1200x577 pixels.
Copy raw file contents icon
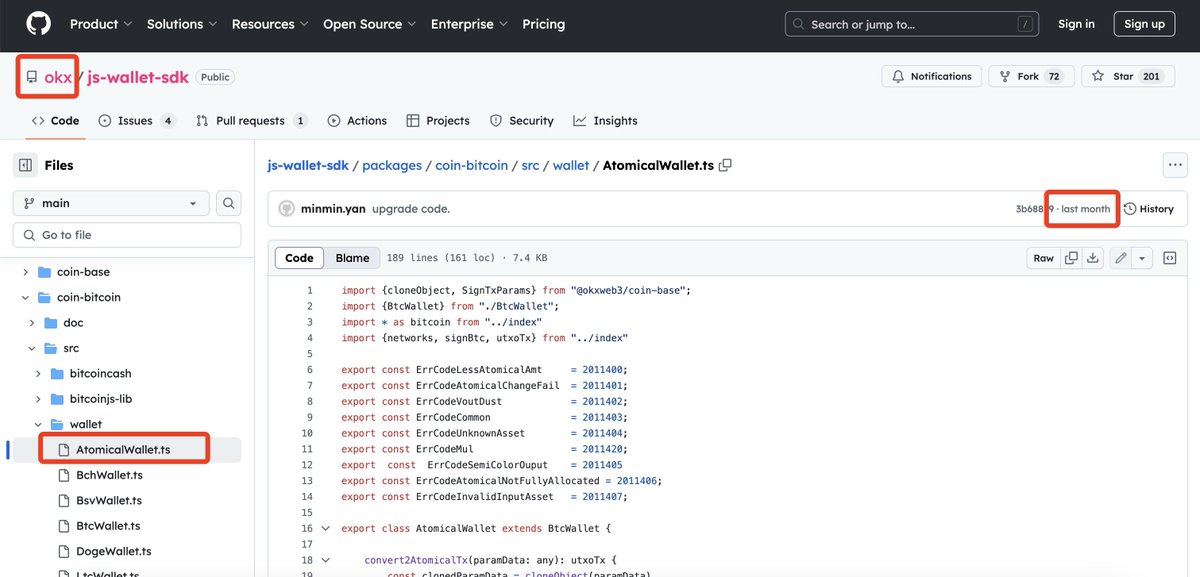(x=1071, y=258)
